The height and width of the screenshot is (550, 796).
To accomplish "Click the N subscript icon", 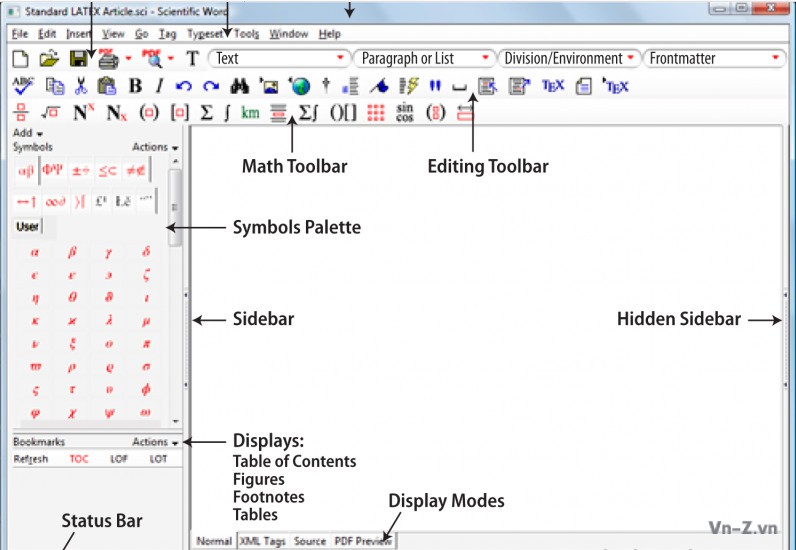I will (116, 113).
